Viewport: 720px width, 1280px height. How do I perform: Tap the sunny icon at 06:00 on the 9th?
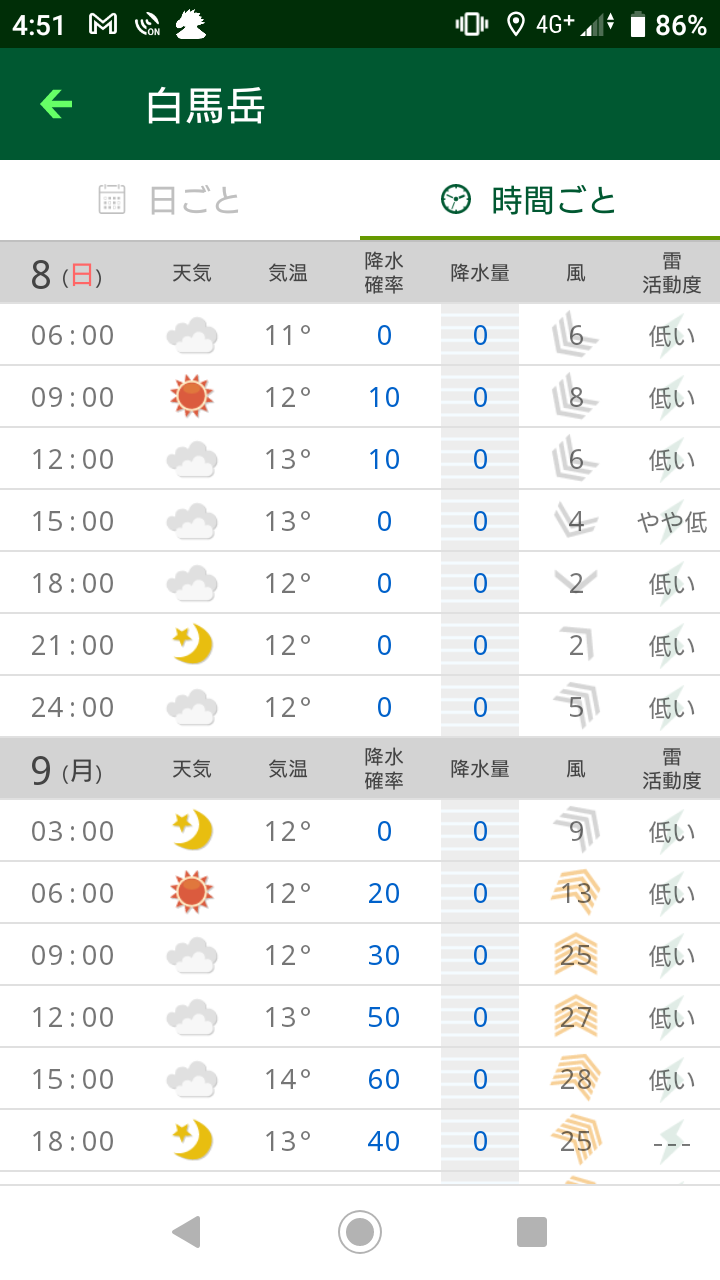click(191, 893)
